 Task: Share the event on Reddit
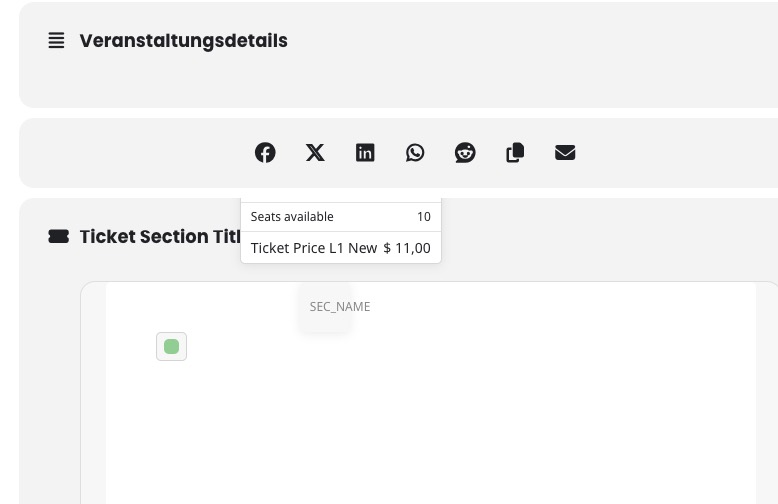tap(465, 153)
